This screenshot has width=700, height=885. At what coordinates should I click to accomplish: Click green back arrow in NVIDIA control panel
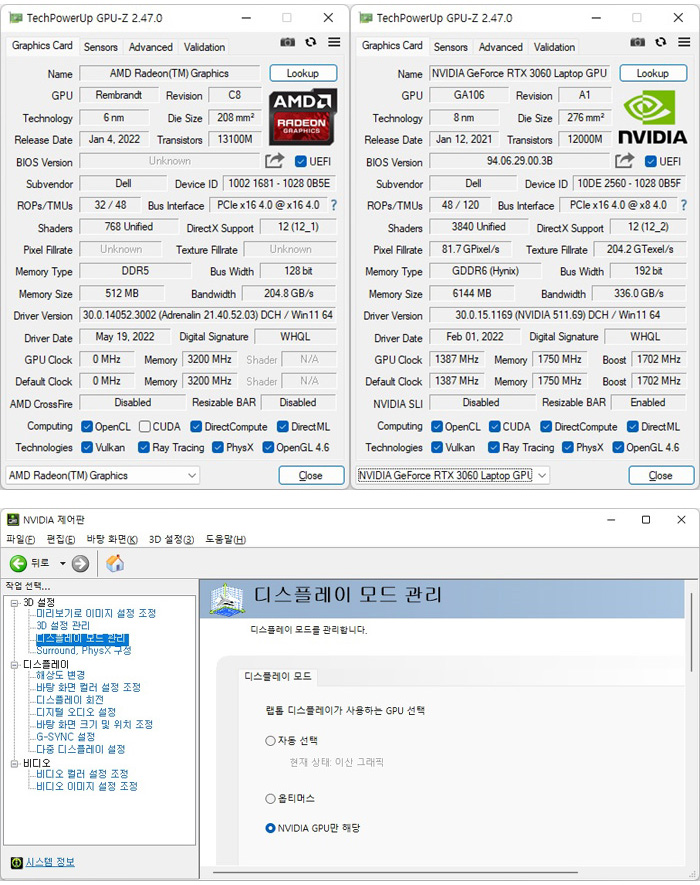pyautogui.click(x=19, y=563)
